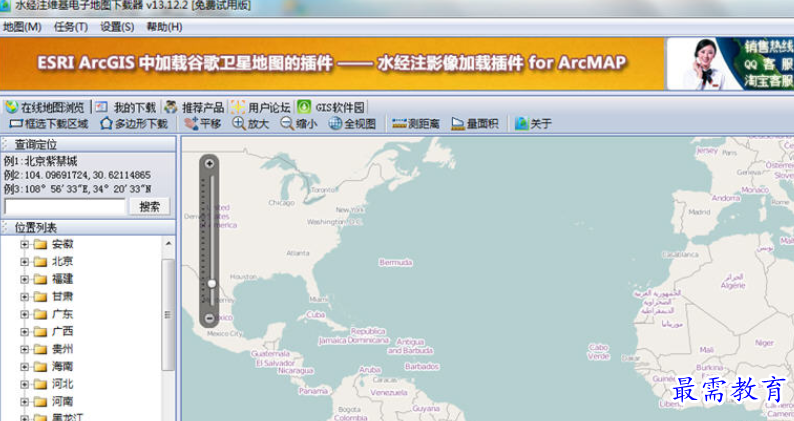Image resolution: width=794 pixels, height=421 pixels.
Task: Switch to 我的下载 tab
Action: tap(126, 107)
